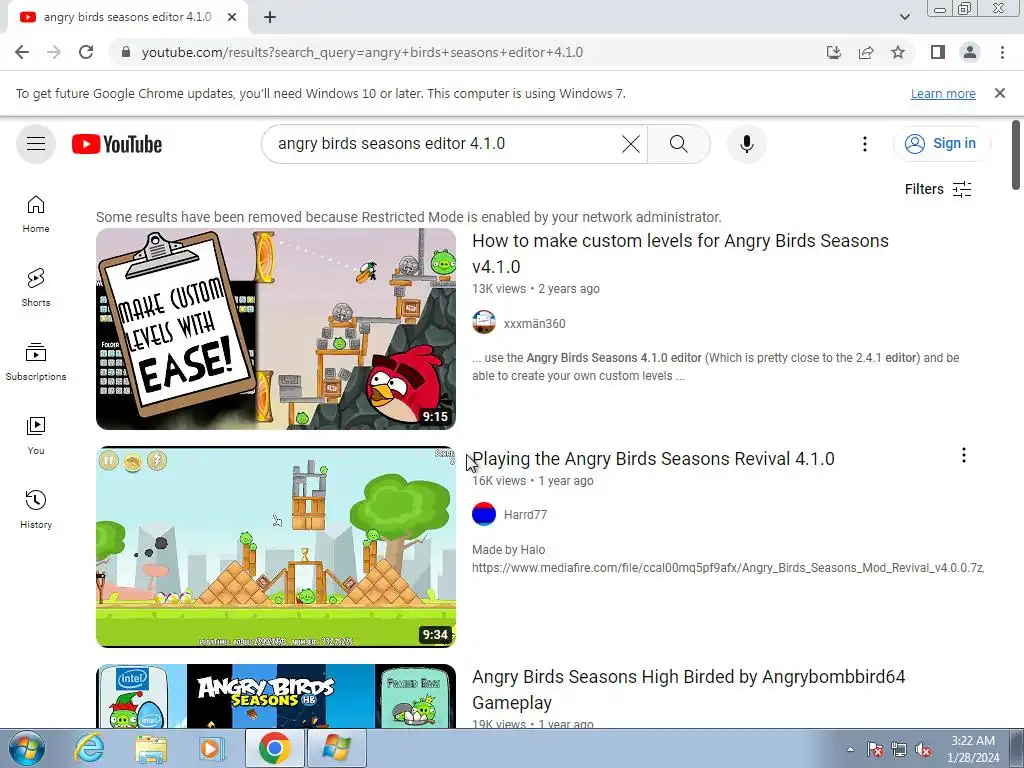Open the Home sidebar item
This screenshot has width=1024, height=768.
coord(36,214)
